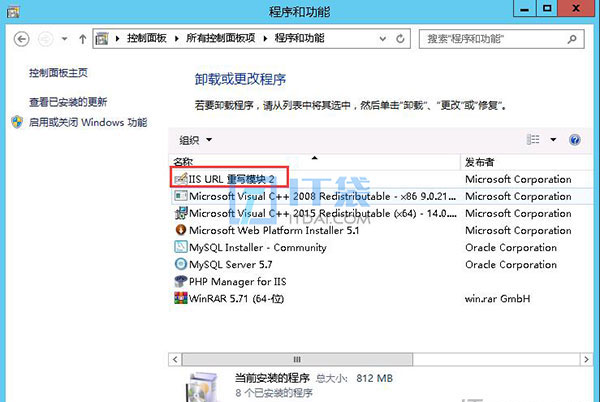Expand the chevron after 所有控制面板项 breadcrumb
Screen dimensions: 600x402
(265, 39)
